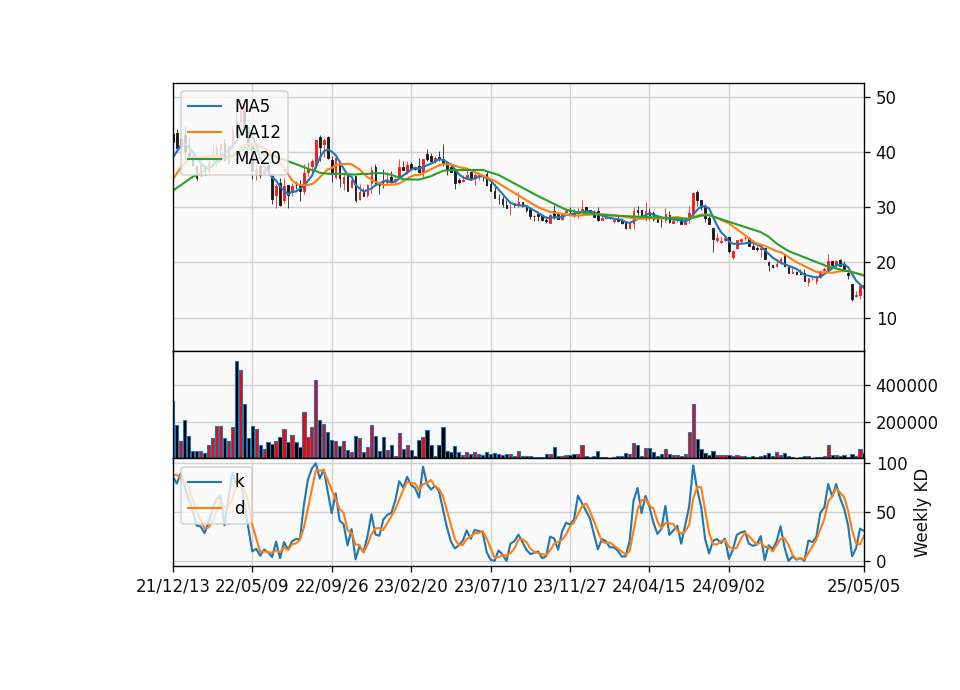The width and height of the screenshot is (960, 690).
Task: Click the Weekly KD axis label
Action: tap(921, 513)
